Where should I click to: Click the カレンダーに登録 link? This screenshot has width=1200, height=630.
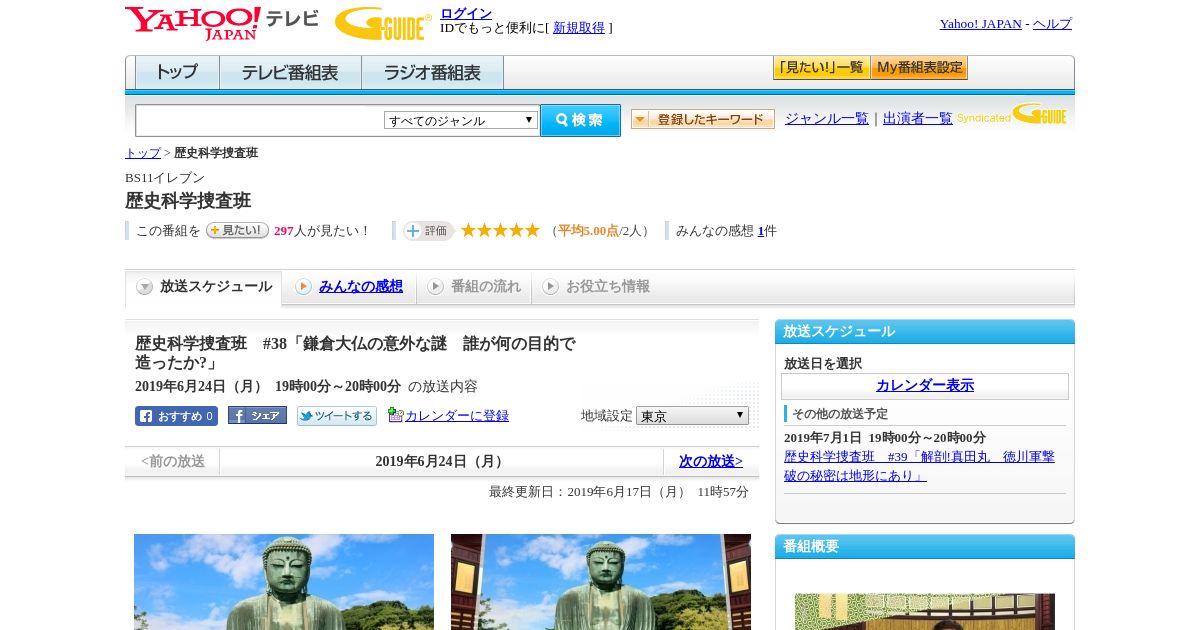coord(457,416)
